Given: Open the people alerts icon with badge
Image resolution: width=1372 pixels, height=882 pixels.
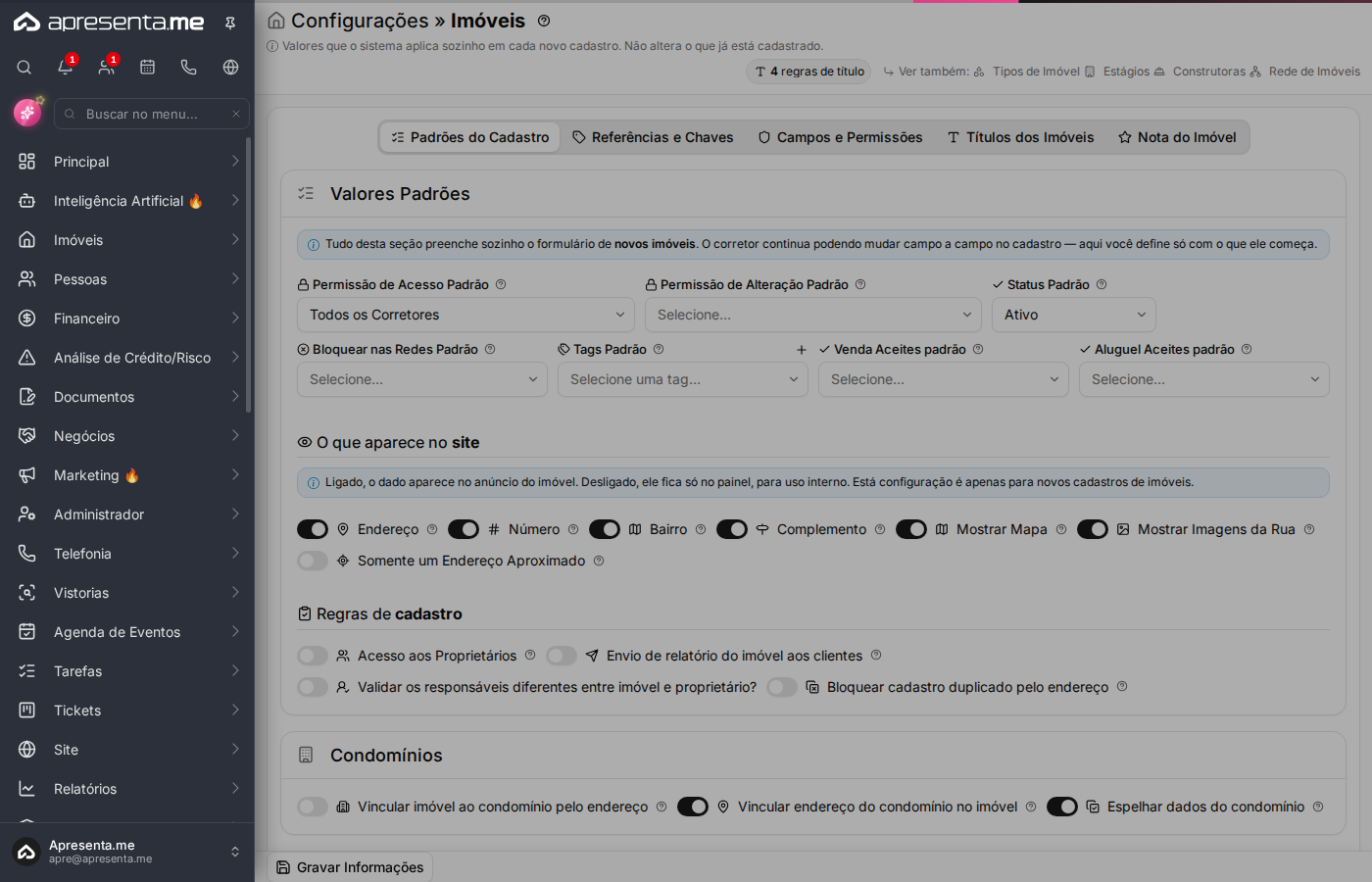Looking at the screenshot, I should pyautogui.click(x=107, y=68).
